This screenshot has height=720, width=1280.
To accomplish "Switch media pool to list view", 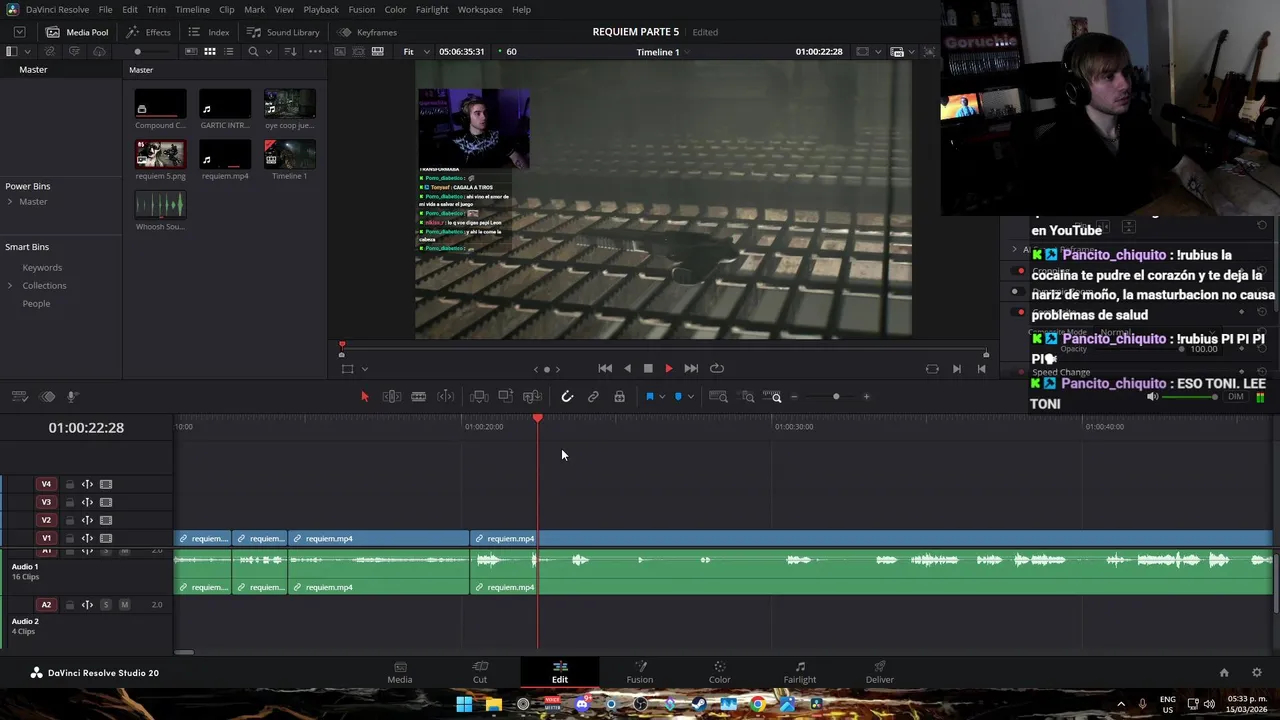I will (229, 51).
